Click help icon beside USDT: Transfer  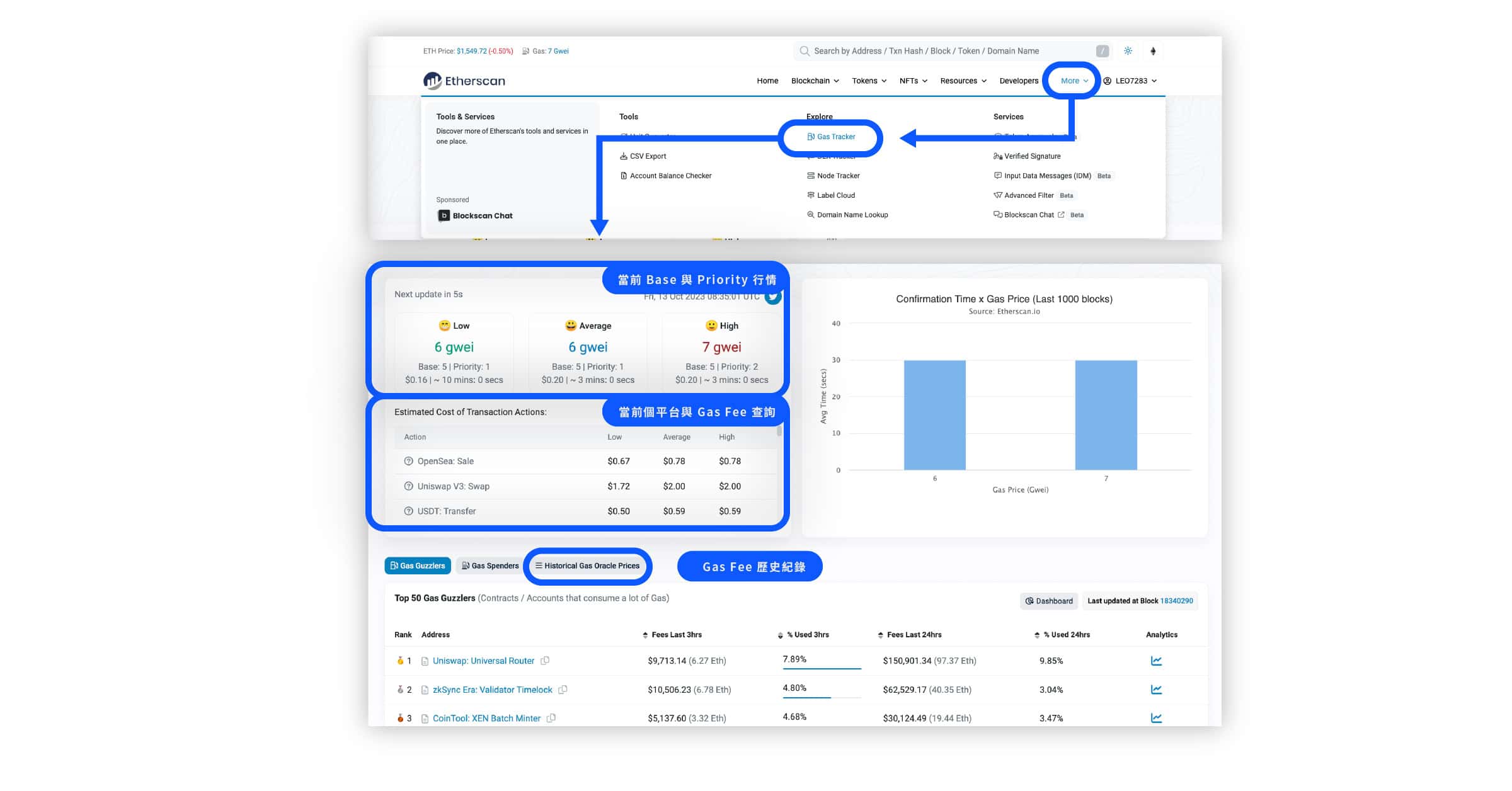pyautogui.click(x=408, y=511)
